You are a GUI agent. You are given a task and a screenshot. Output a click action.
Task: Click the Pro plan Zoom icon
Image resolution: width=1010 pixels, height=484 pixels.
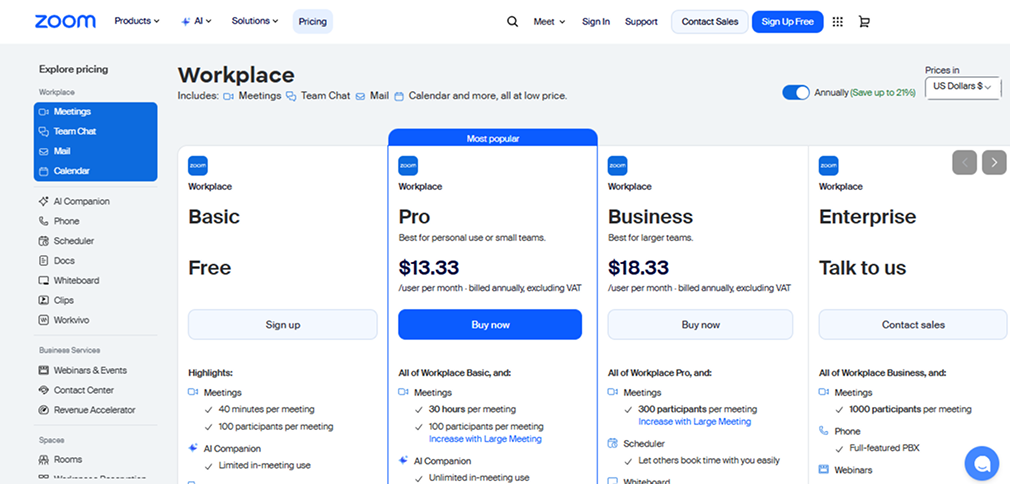click(x=408, y=166)
